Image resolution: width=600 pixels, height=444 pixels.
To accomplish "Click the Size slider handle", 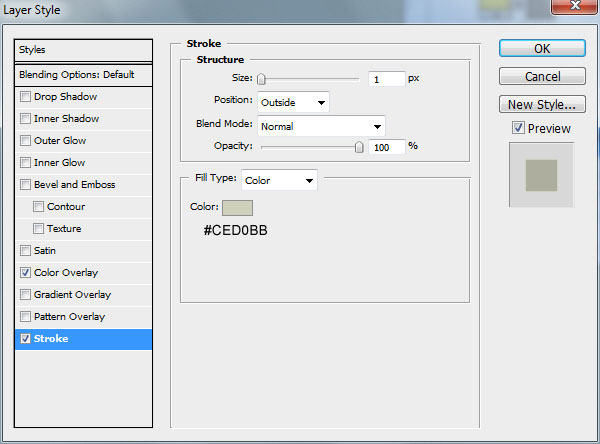I will [x=261, y=79].
